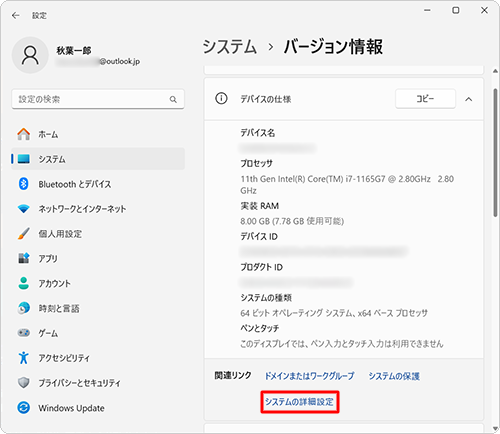Click the 関連リンク label
The height and width of the screenshot is (434, 500).
tap(233, 376)
